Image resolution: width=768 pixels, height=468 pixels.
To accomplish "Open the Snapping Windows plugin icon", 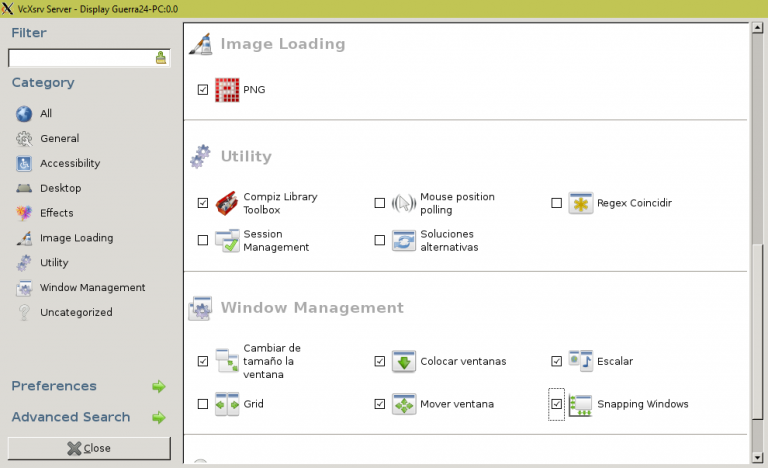I will point(580,405).
